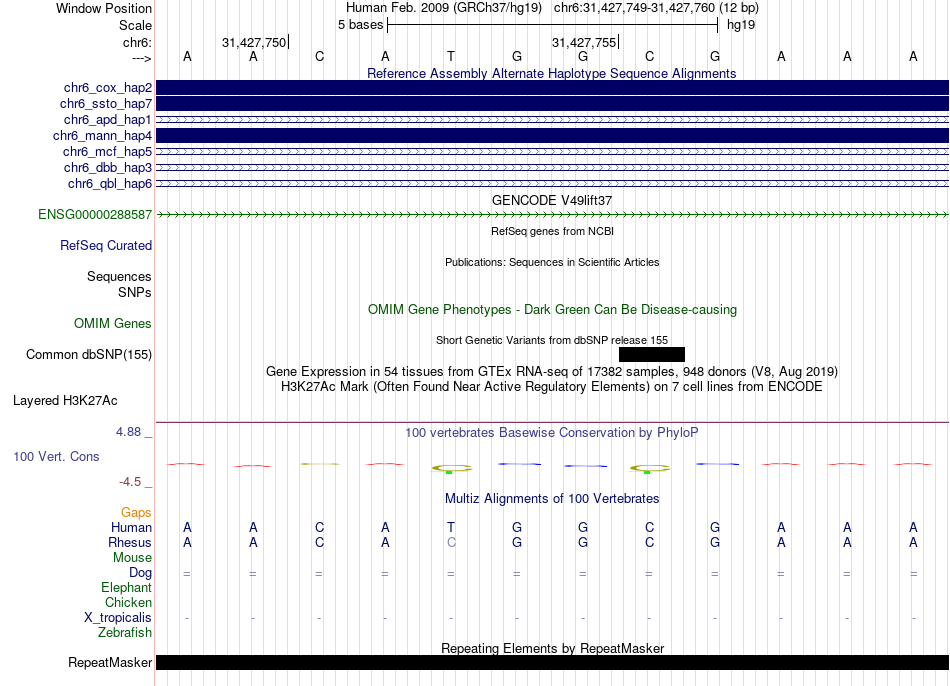950x686 pixels.
Task: Open chr6_qbl_hap6 alignment label
Action: (110, 184)
